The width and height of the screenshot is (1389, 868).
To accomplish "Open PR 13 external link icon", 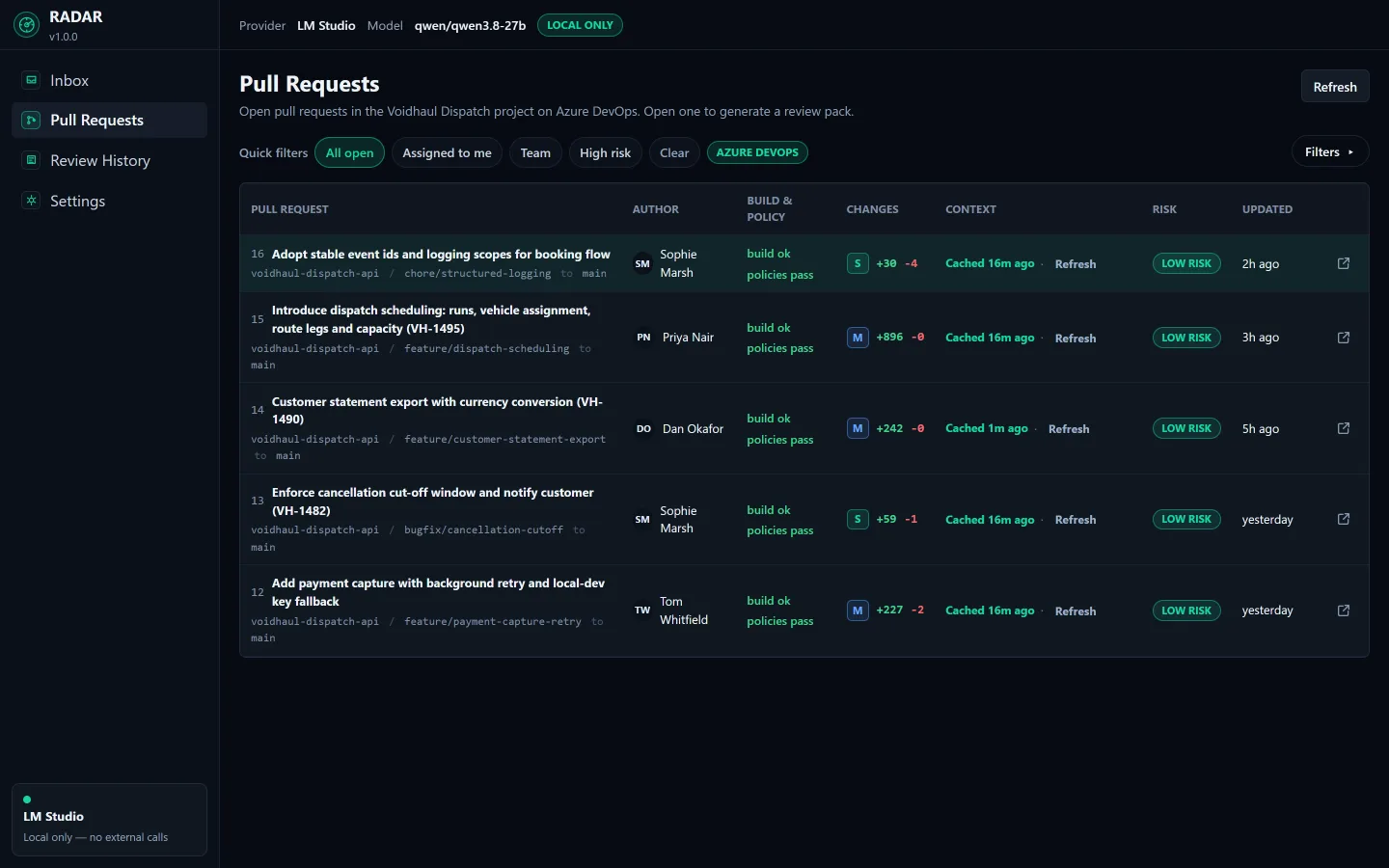I will 1344,519.
